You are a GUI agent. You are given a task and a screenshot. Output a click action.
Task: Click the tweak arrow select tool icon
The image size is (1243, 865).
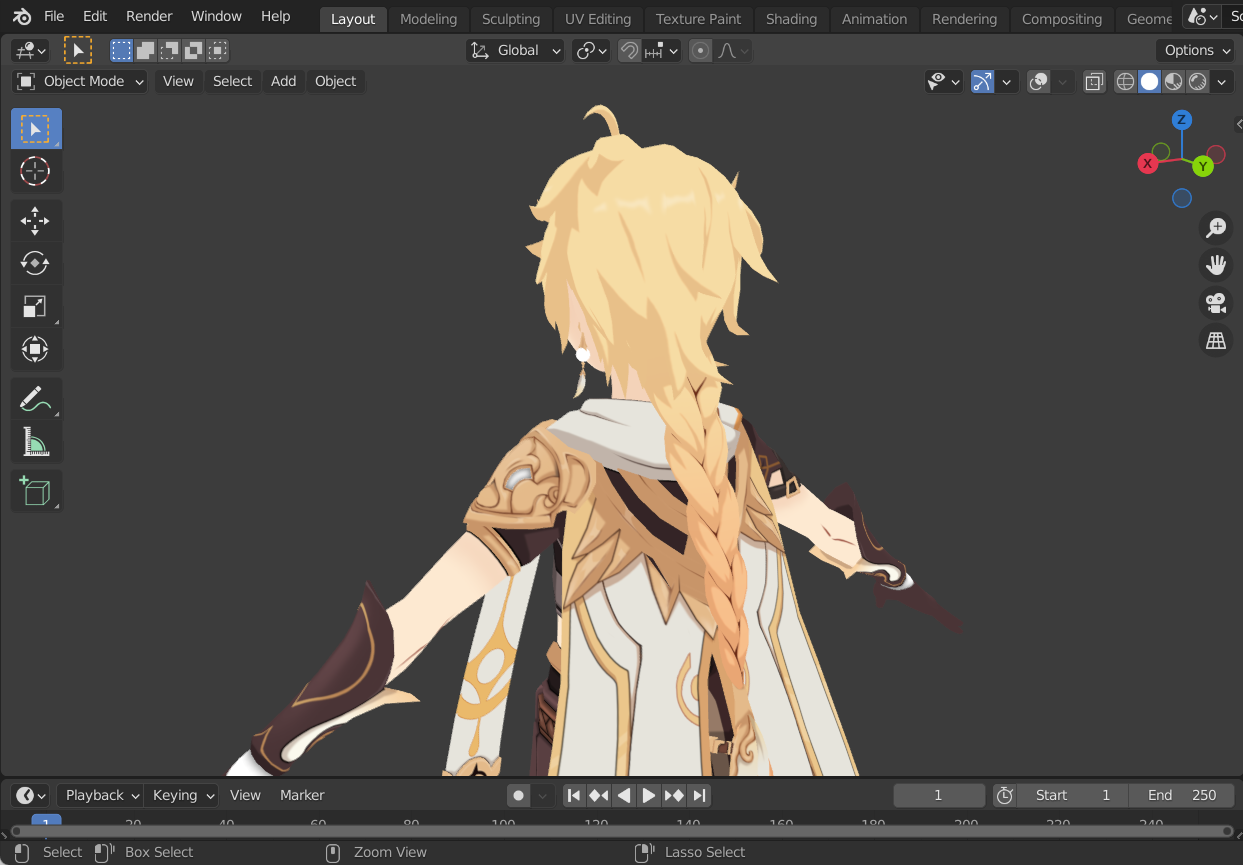[x=77, y=50]
